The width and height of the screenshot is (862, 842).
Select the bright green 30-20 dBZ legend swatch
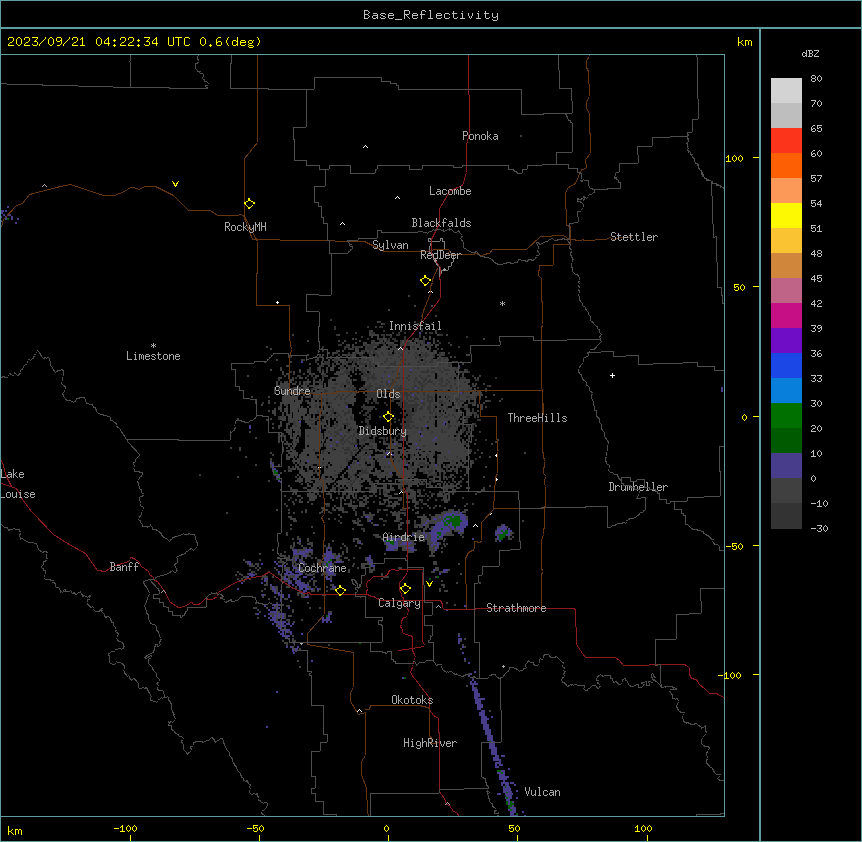click(786, 416)
